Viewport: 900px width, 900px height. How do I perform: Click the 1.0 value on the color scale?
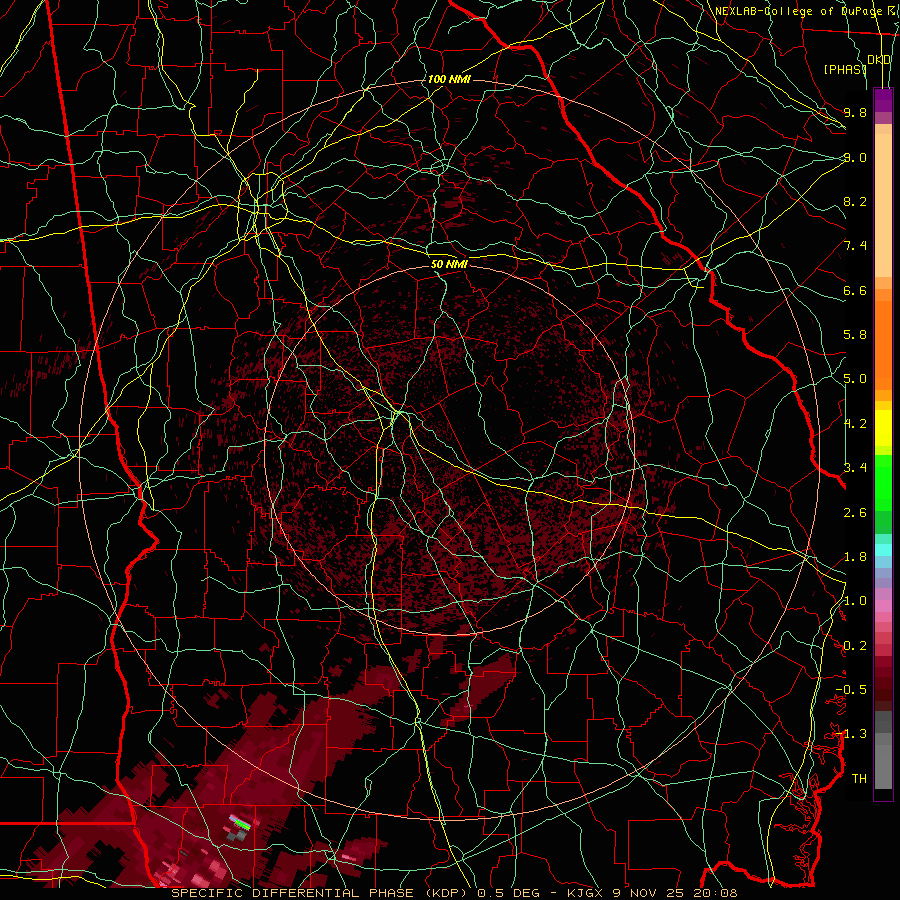[855, 601]
